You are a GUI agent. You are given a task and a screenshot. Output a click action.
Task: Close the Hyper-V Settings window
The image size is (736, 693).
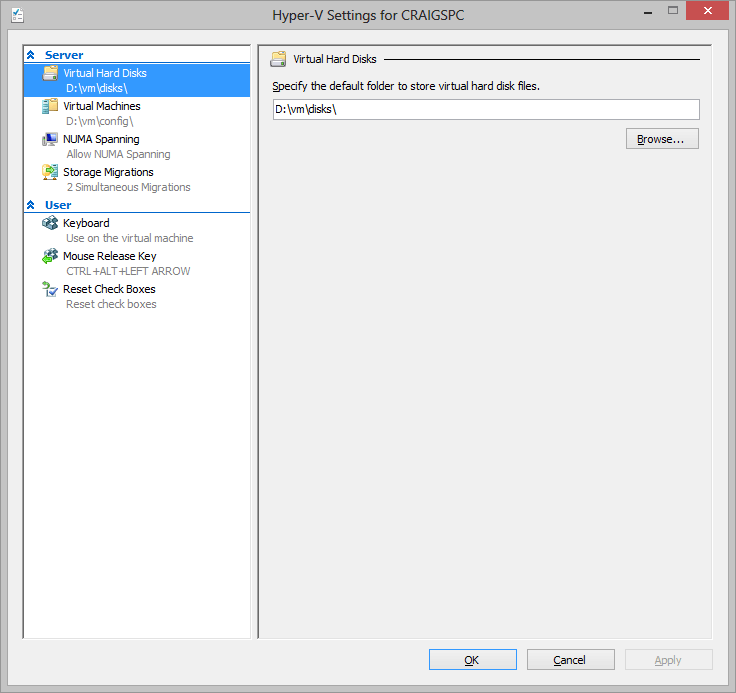pyautogui.click(x=707, y=10)
